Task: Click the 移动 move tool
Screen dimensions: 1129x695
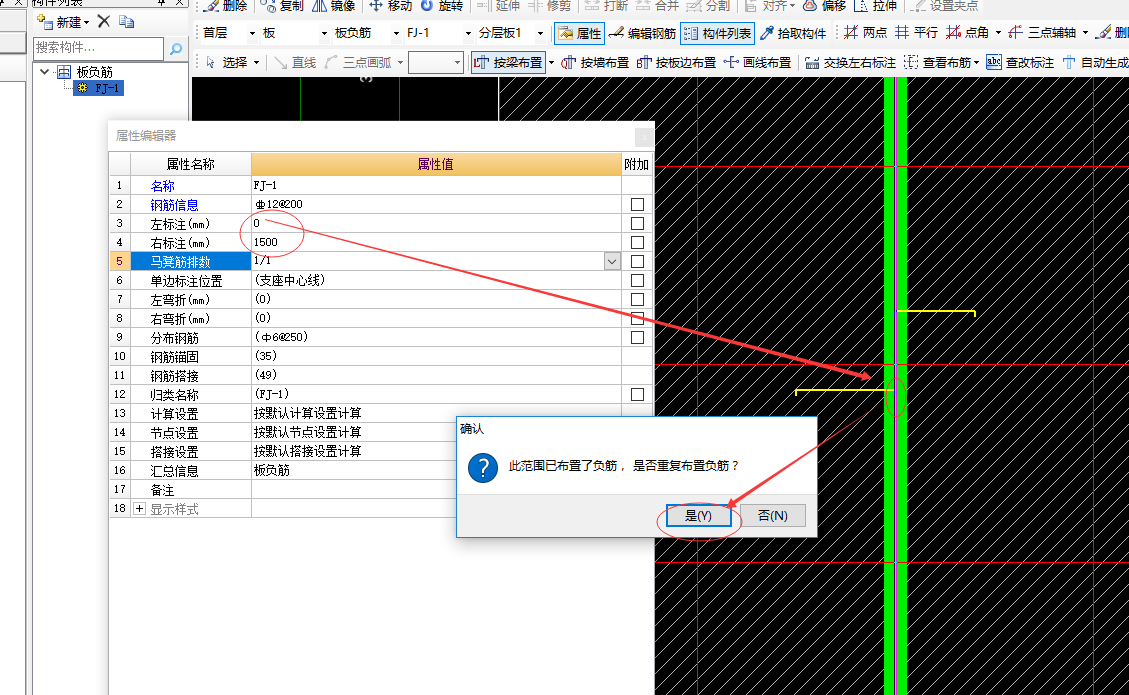Action: pyautogui.click(x=390, y=6)
